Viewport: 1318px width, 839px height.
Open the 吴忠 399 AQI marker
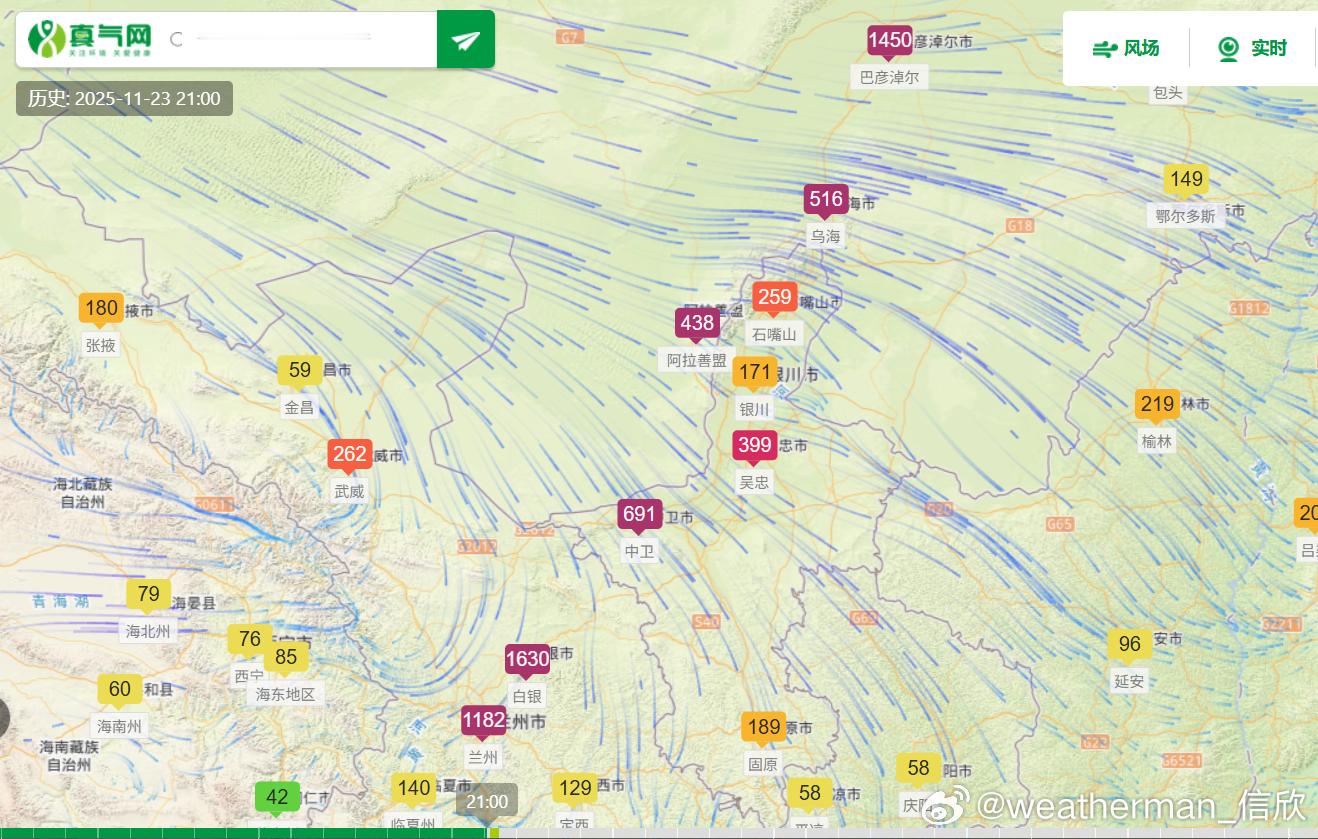pos(754,444)
